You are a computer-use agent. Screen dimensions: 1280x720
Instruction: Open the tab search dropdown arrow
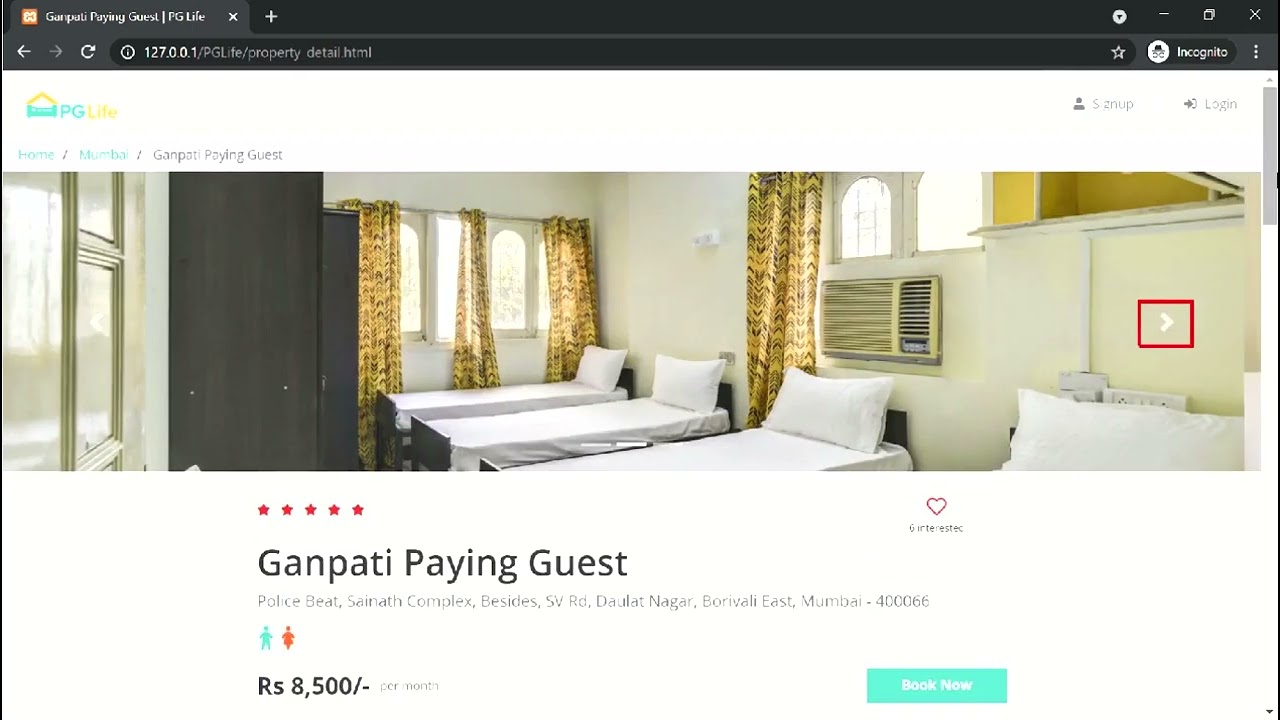tap(1120, 16)
